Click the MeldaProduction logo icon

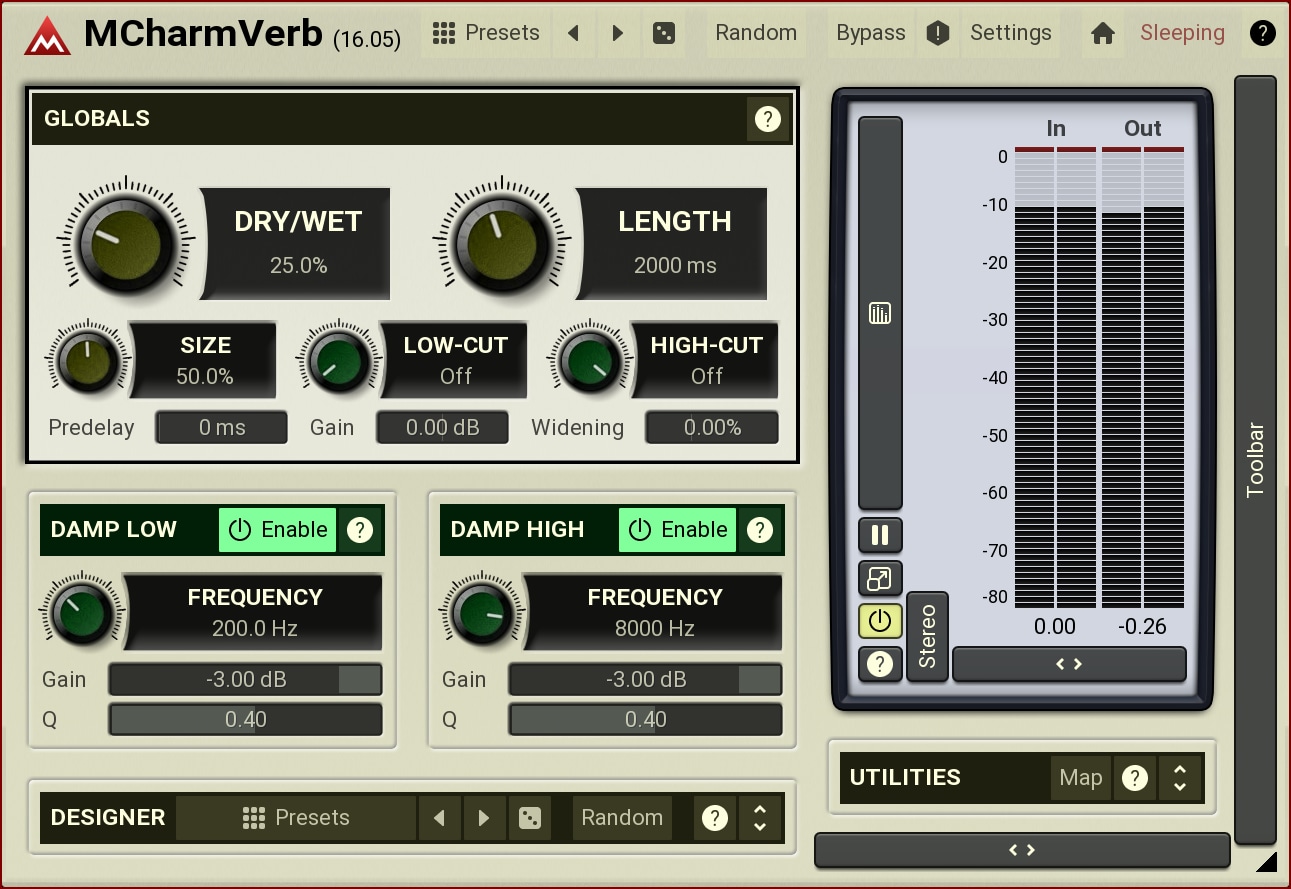point(47,34)
